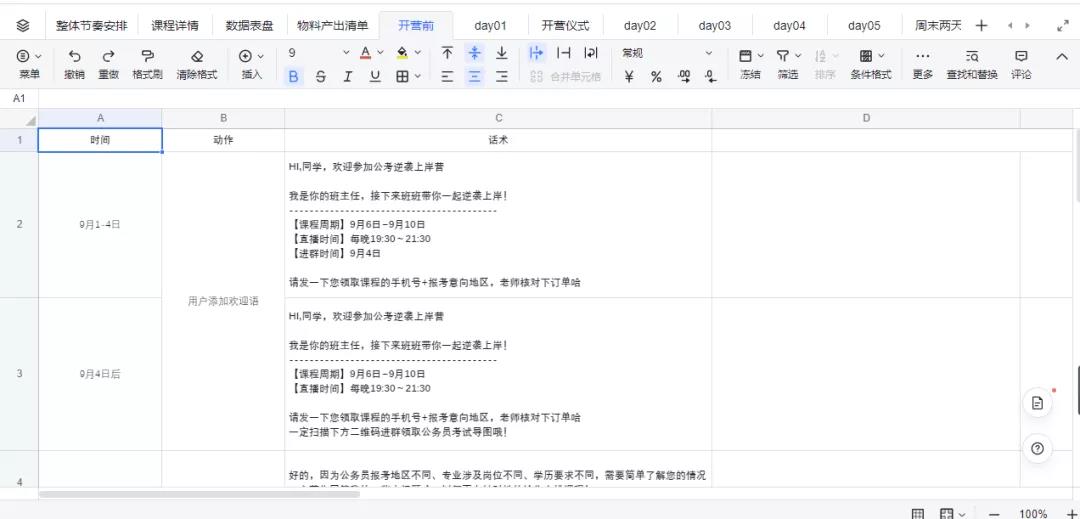This screenshot has width=1080, height=519.
Task: Align text to vertical middle
Action: pyautogui.click(x=475, y=53)
